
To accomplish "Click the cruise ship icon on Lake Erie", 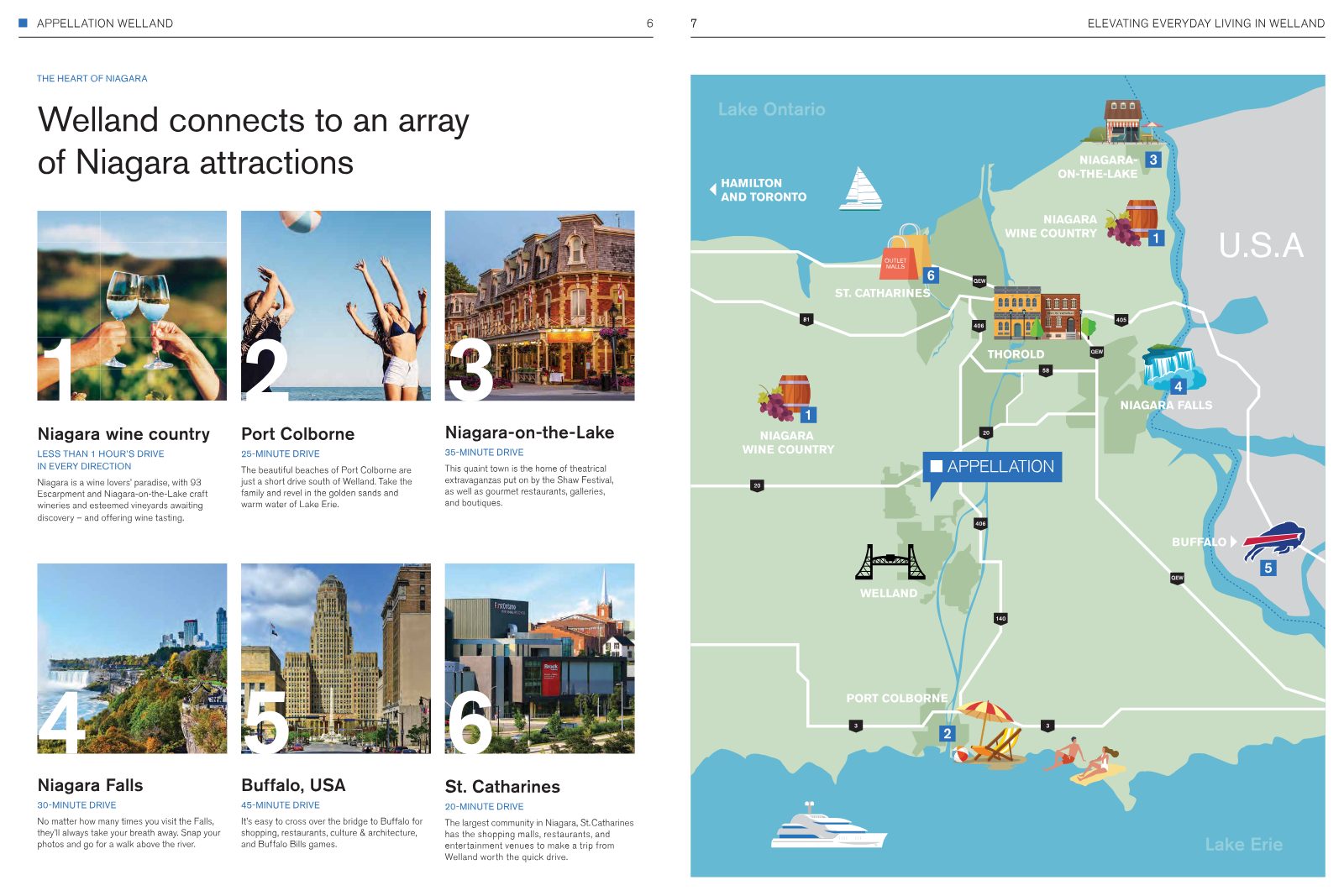I will (x=828, y=825).
